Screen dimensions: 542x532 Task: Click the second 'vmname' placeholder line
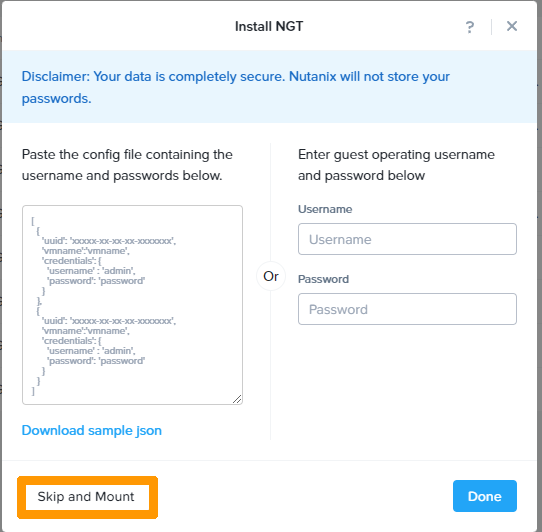pos(85,331)
